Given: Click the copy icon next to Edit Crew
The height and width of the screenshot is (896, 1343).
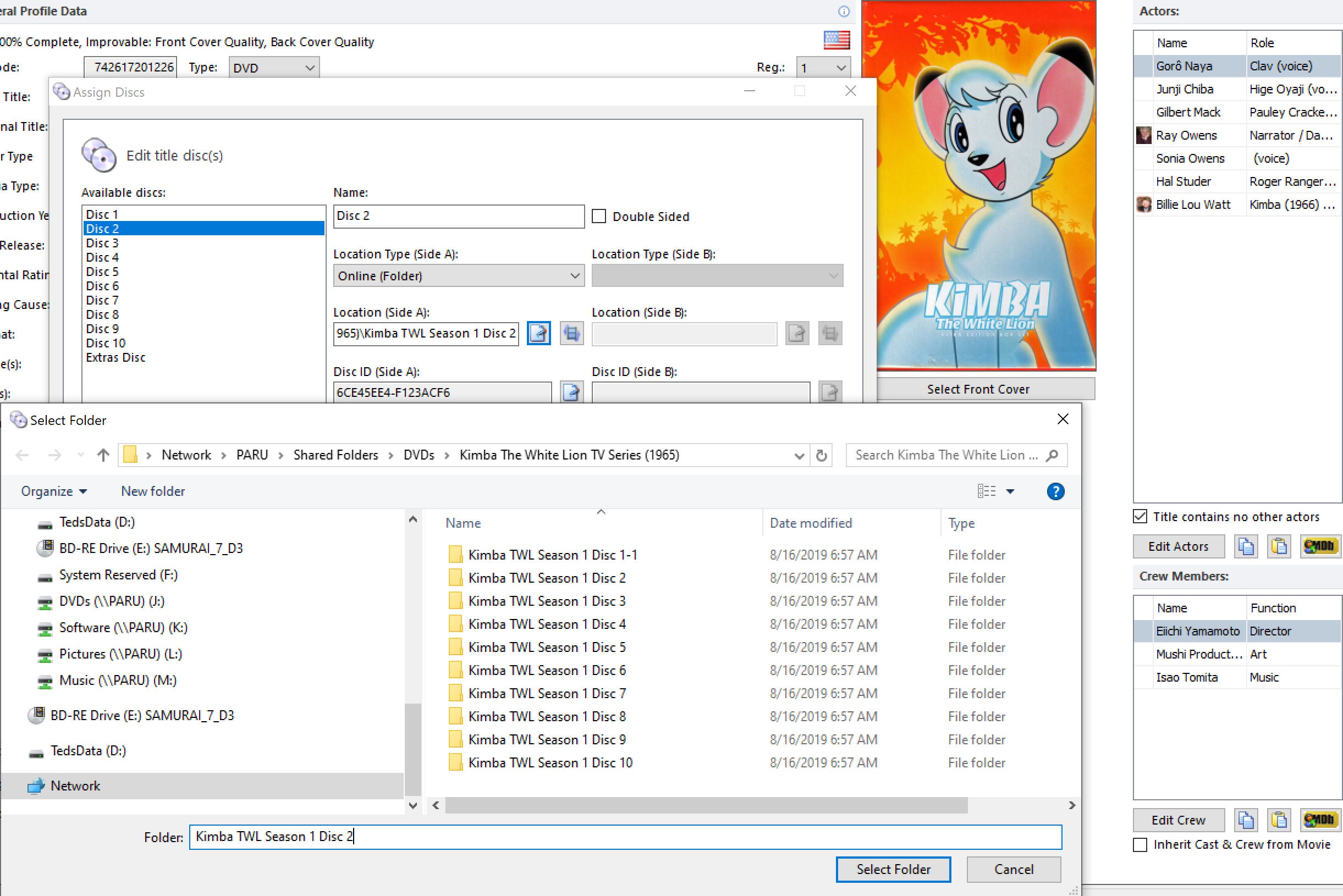Looking at the screenshot, I should click(1245, 820).
